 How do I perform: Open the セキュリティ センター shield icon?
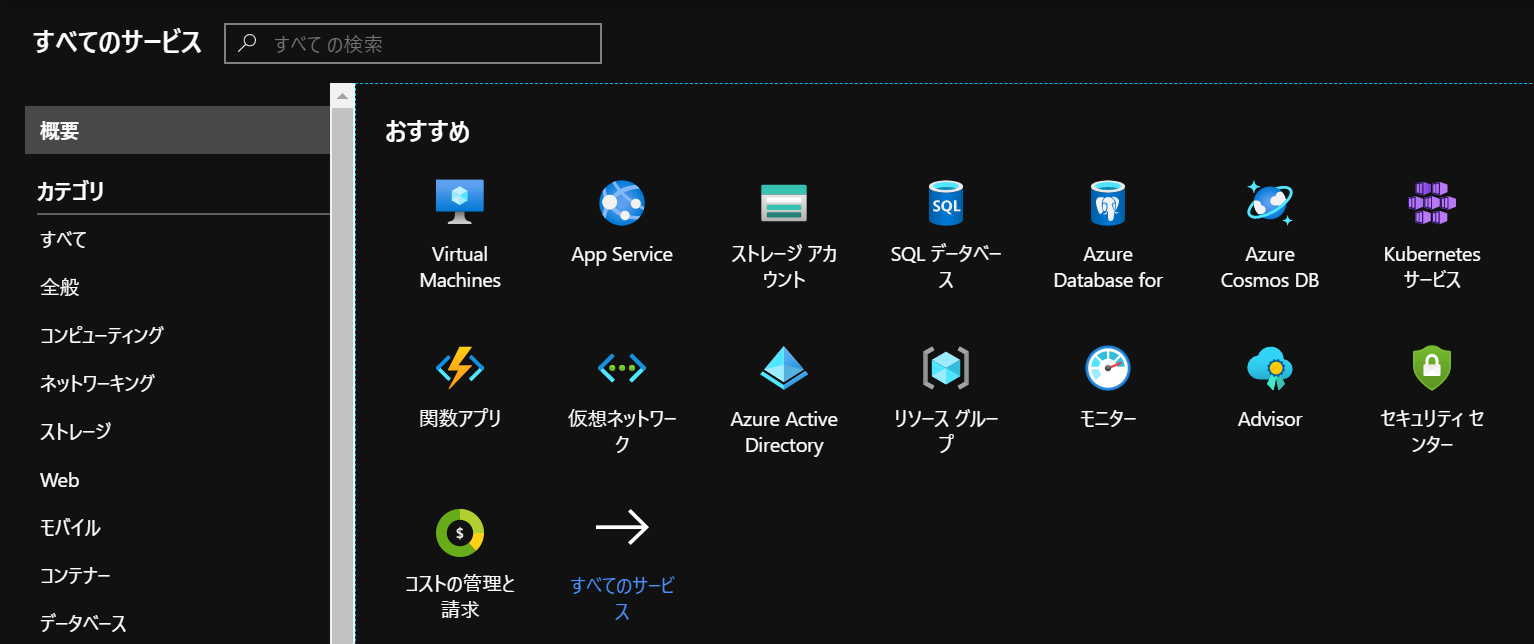[1432, 368]
